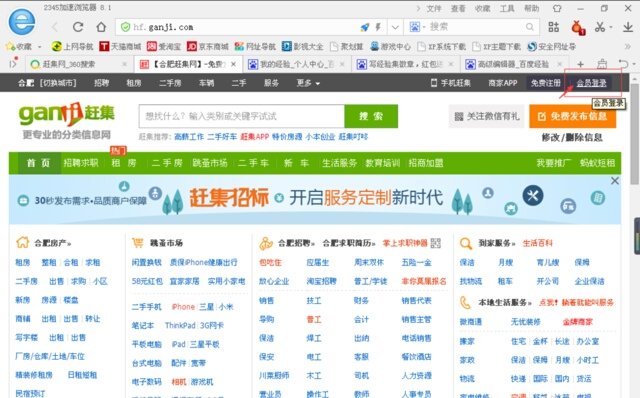
Task: Select 跳蚤市场 in green navigation bar
Action: 210,163
